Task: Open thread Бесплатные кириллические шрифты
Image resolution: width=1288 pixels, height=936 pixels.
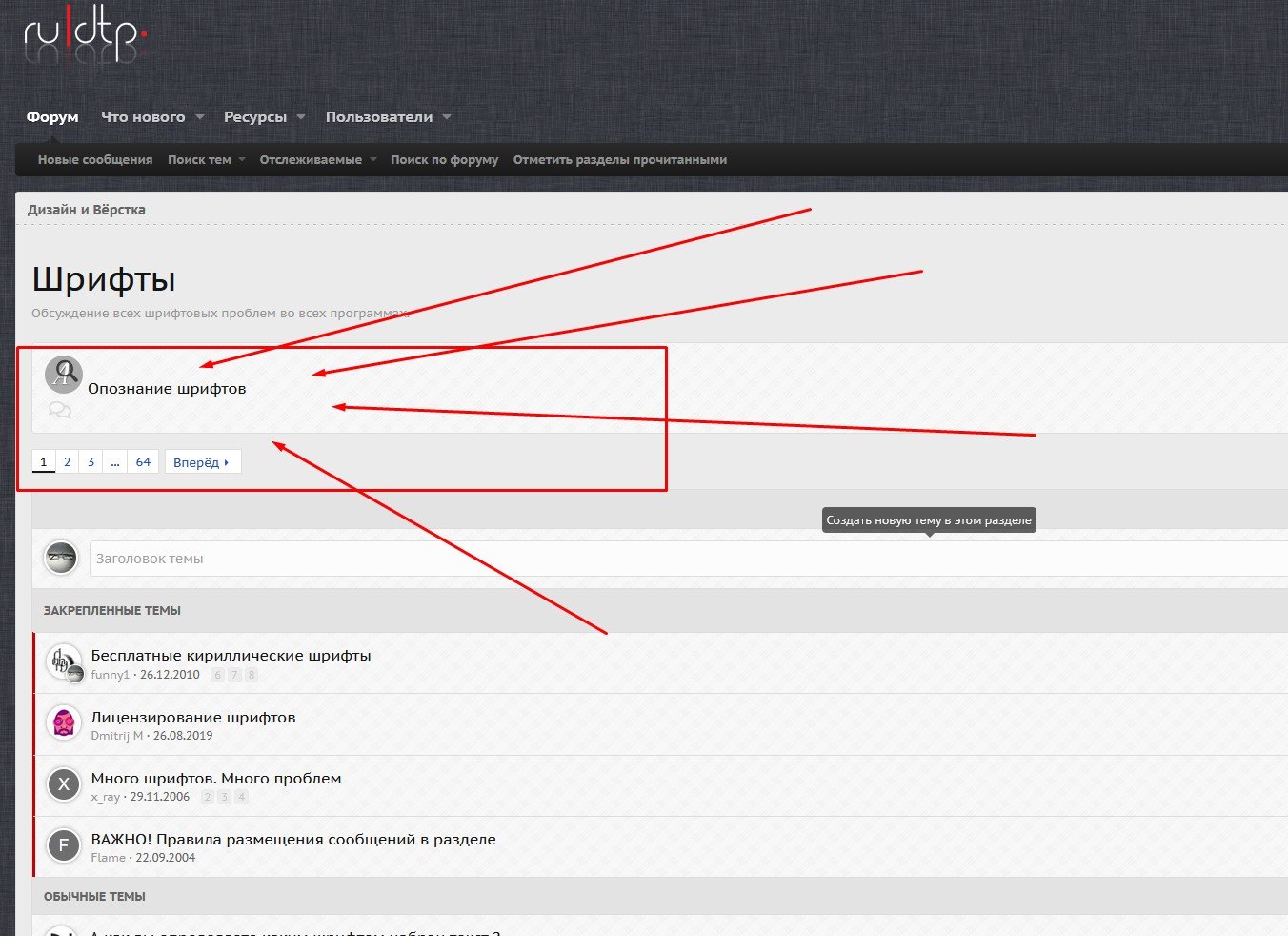Action: pos(231,656)
